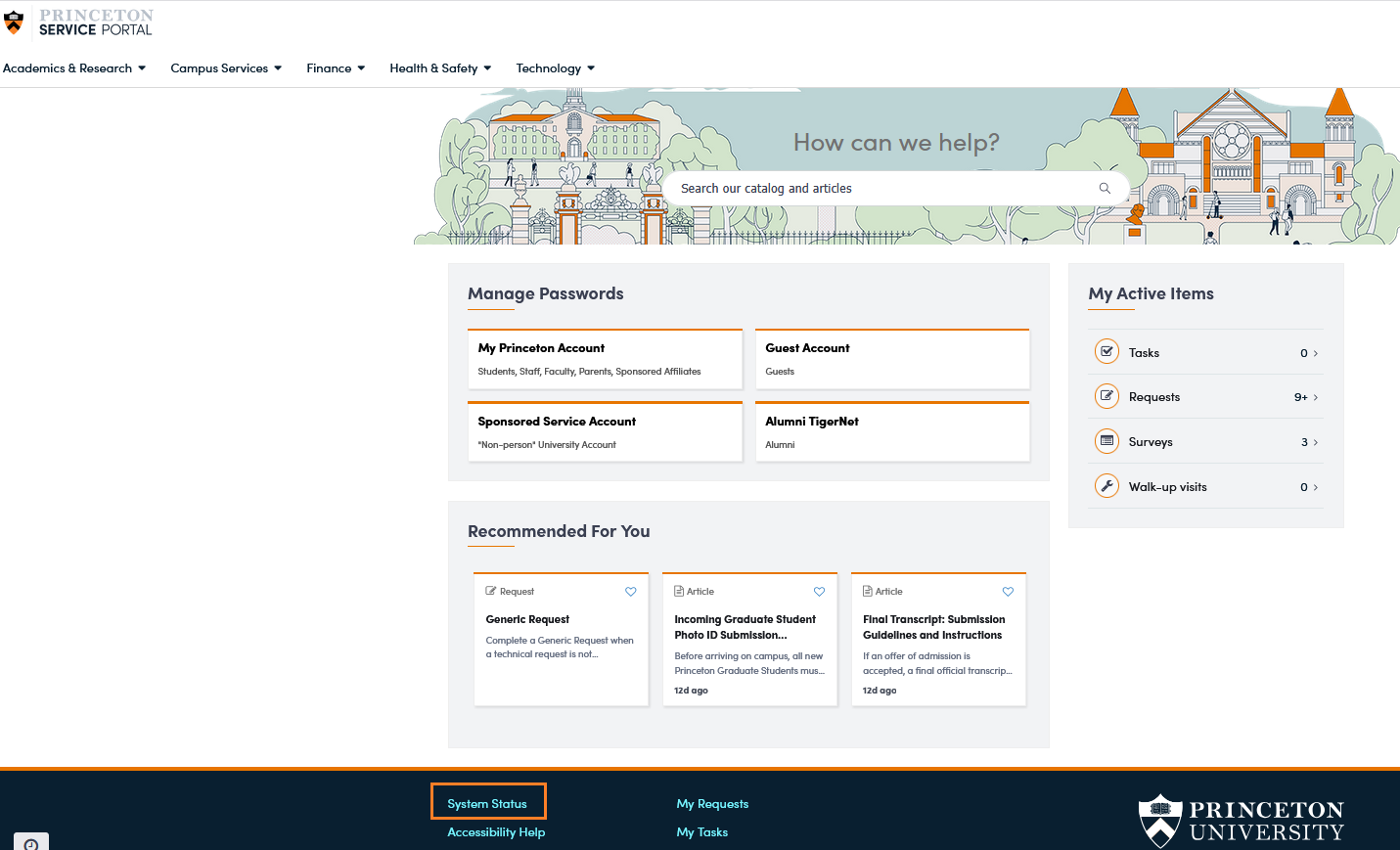Click the Requests pencil icon
The width and height of the screenshot is (1400, 850).
coord(1106,396)
